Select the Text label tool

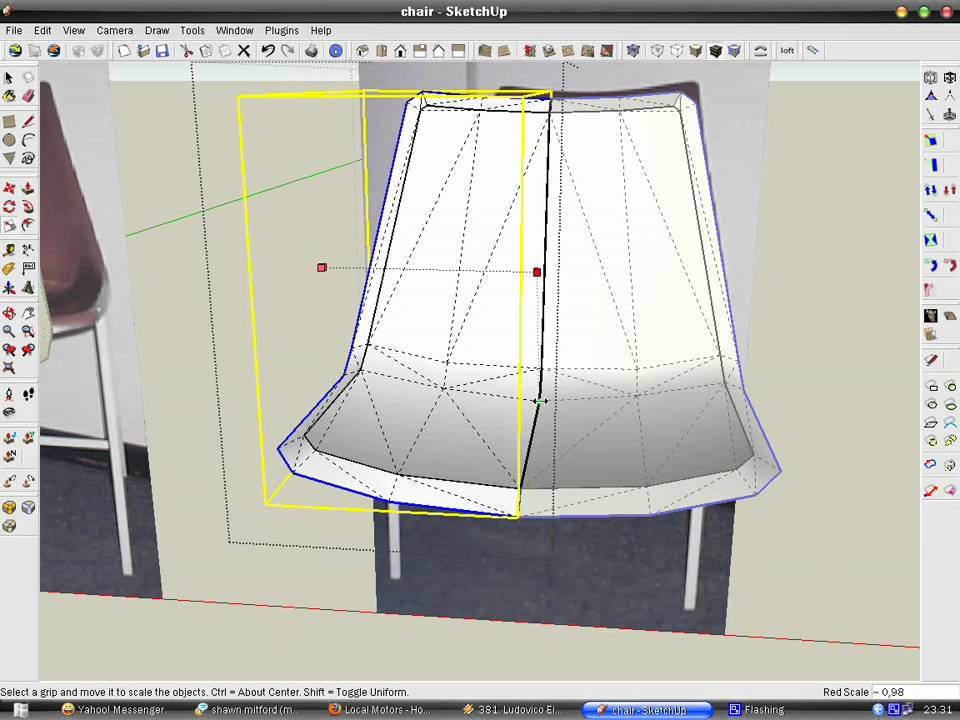[x=28, y=269]
